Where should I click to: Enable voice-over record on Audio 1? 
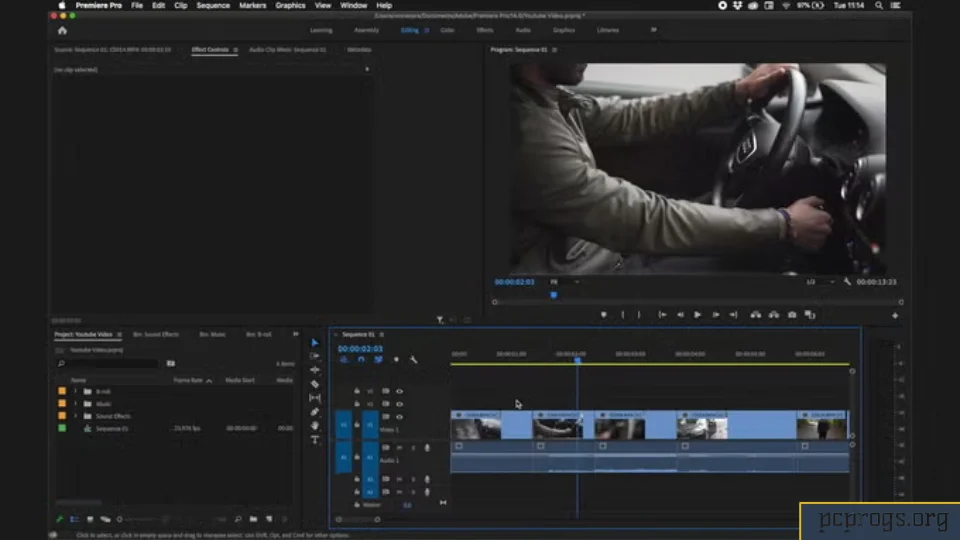coord(427,448)
